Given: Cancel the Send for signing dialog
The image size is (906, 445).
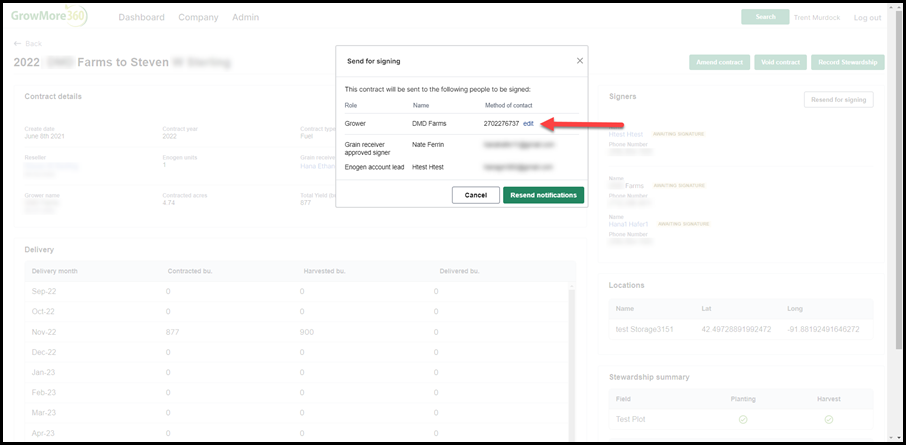Looking at the screenshot, I should 476,195.
